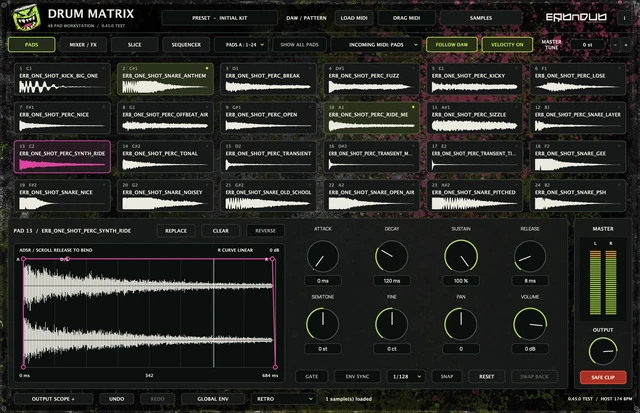Select pad 15 ERB_ONE_SHOT_PERC_TRANSIENT

coord(268,157)
